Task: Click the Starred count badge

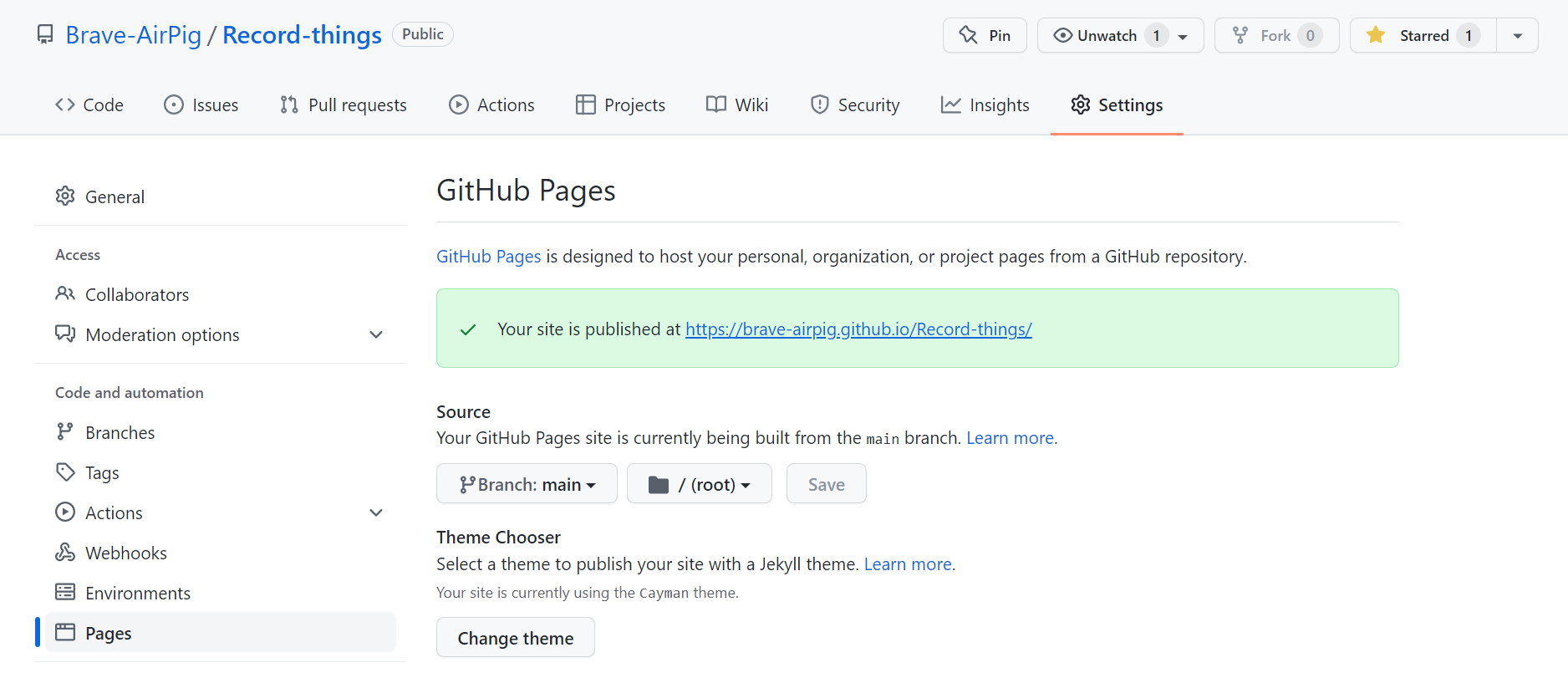Action: [x=1469, y=36]
